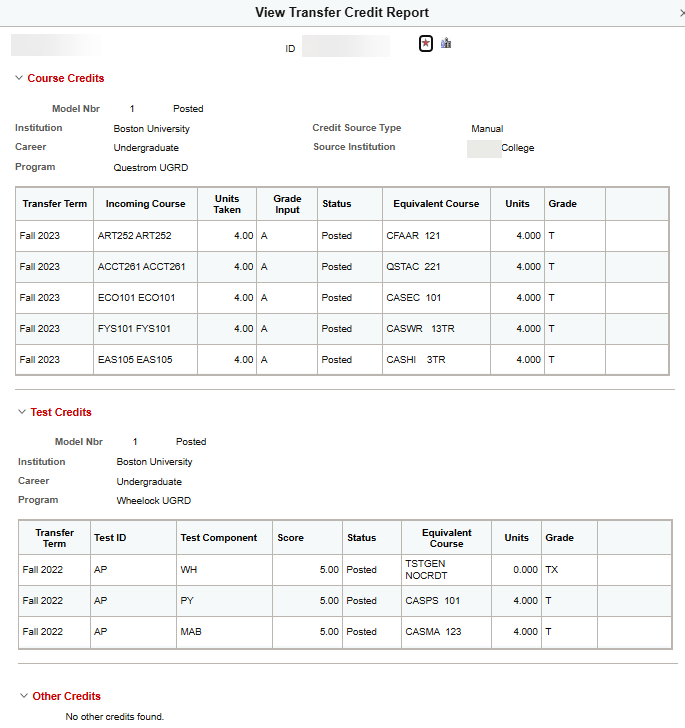This screenshot has height=728, width=685.
Task: Click the Wheelock UGRD program value
Action: [154, 500]
